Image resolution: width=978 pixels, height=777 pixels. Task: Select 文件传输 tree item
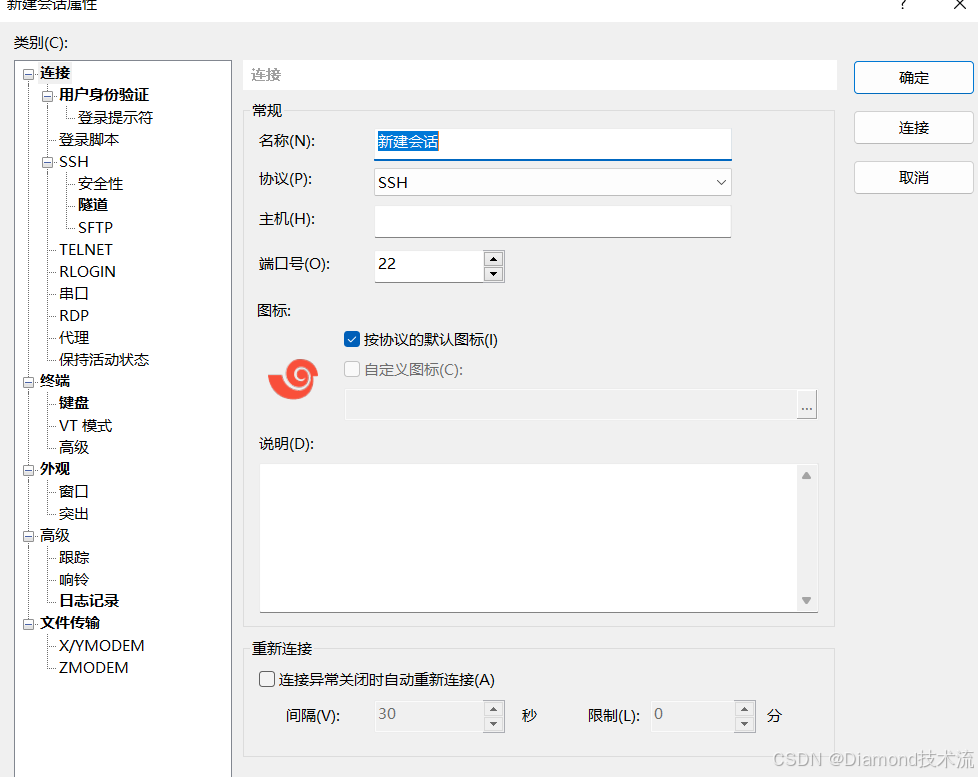coord(70,623)
